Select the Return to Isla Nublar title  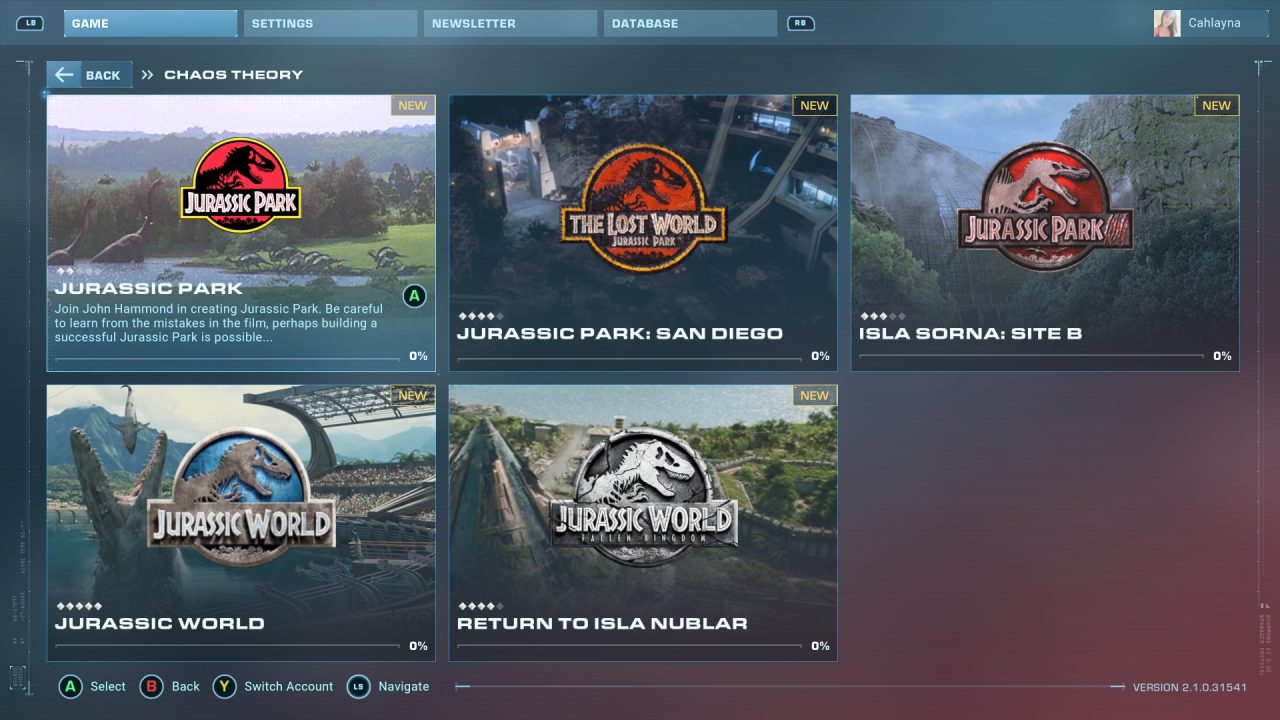click(x=602, y=623)
